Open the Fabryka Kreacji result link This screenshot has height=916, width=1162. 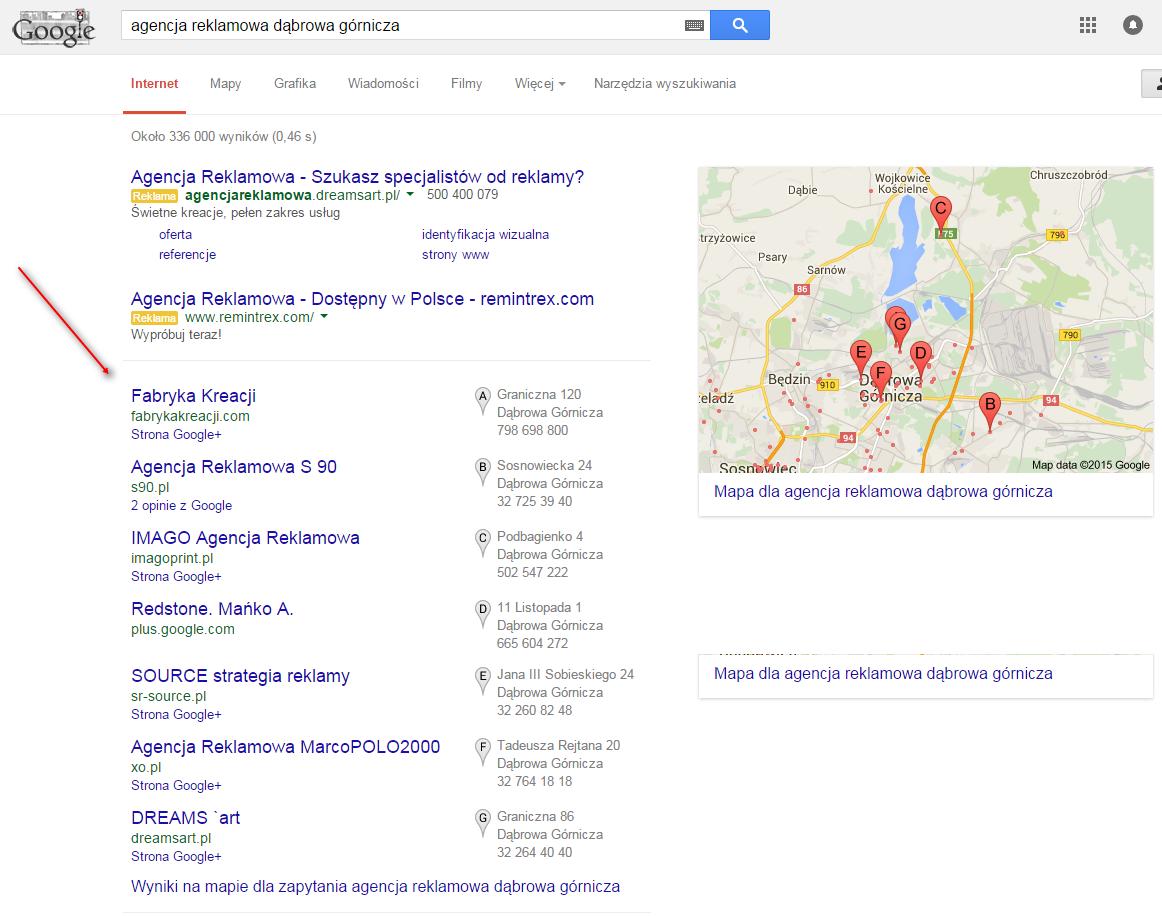193,396
